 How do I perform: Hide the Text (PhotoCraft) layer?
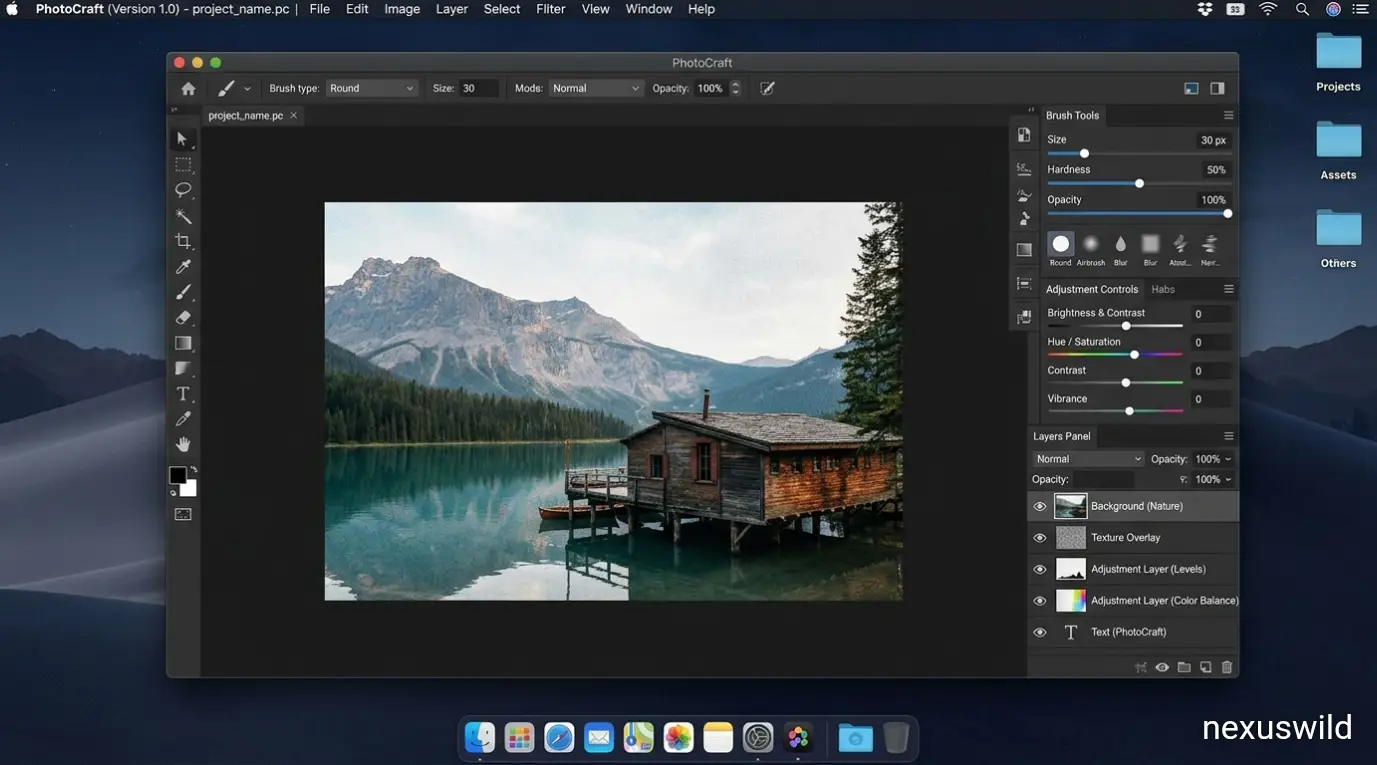pyautogui.click(x=1040, y=632)
